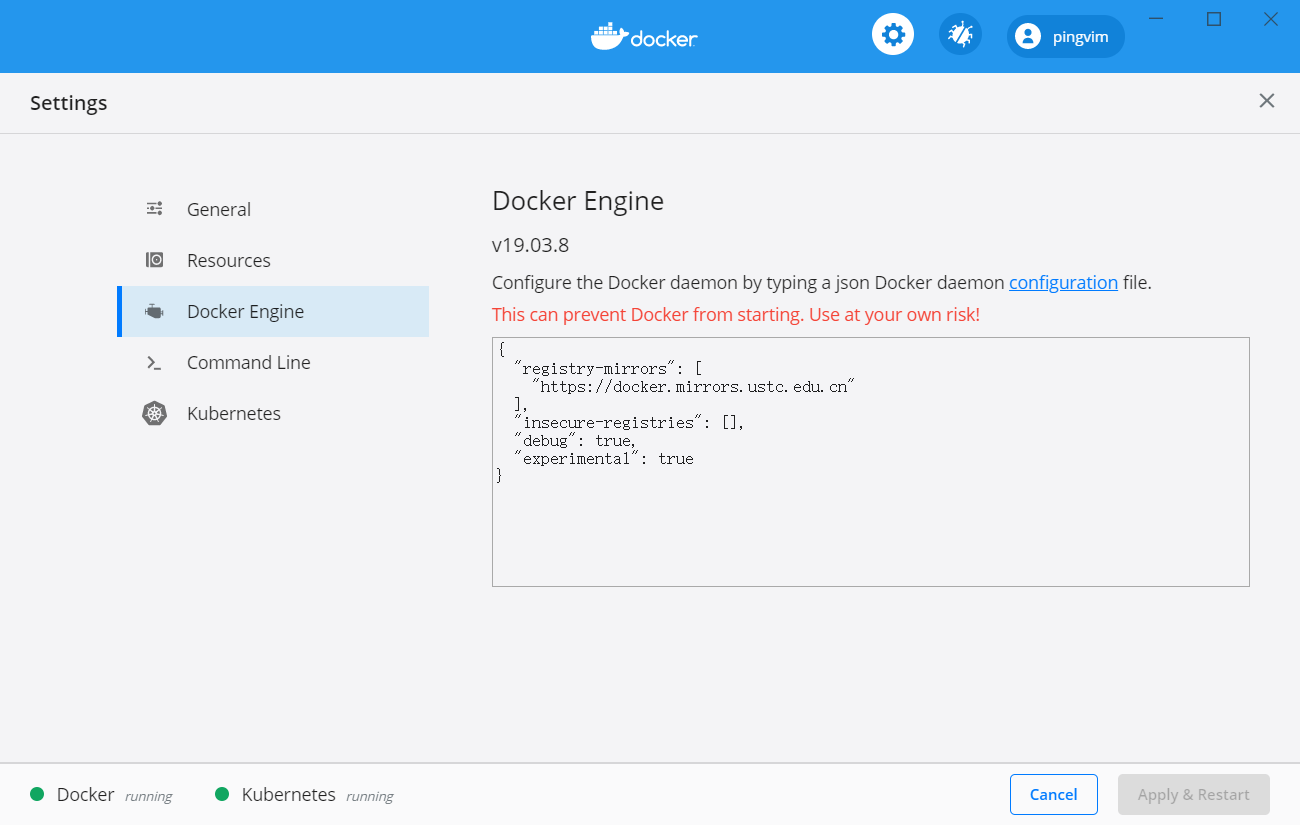Click the Kubernetes helm wheel icon
The height and width of the screenshot is (825, 1300).
pyautogui.click(x=154, y=412)
